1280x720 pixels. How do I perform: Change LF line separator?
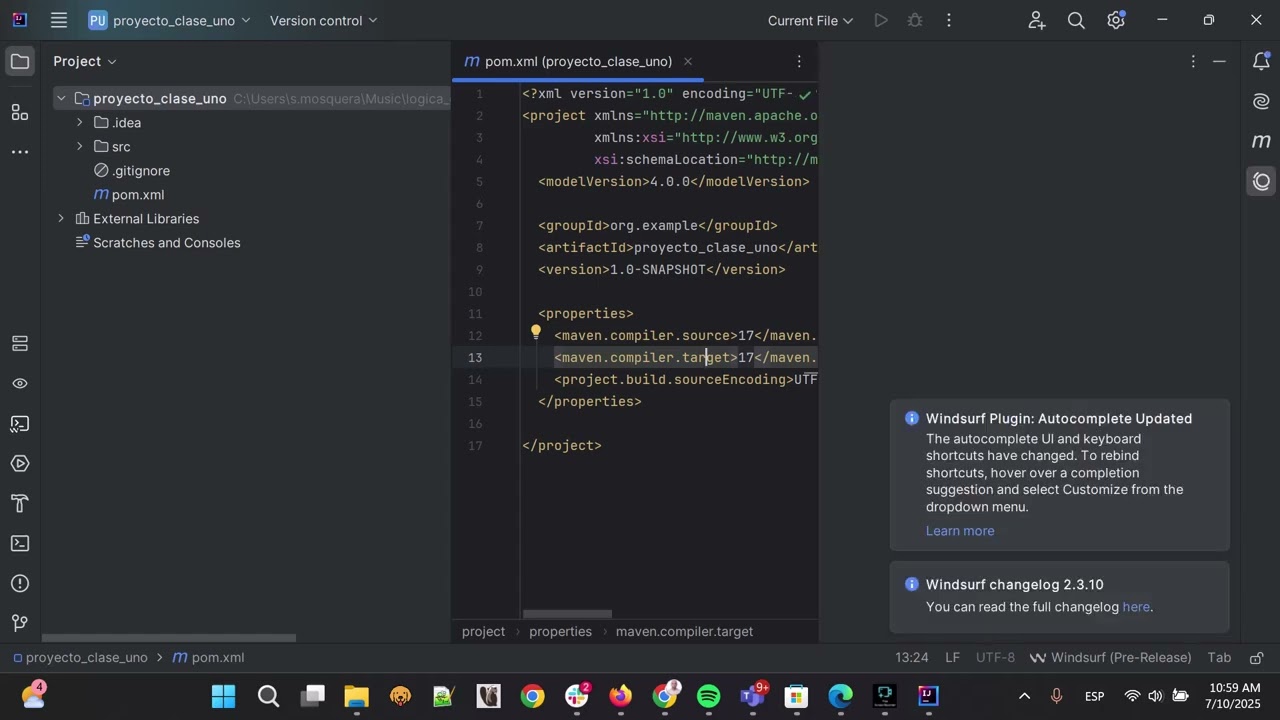pyautogui.click(x=953, y=657)
